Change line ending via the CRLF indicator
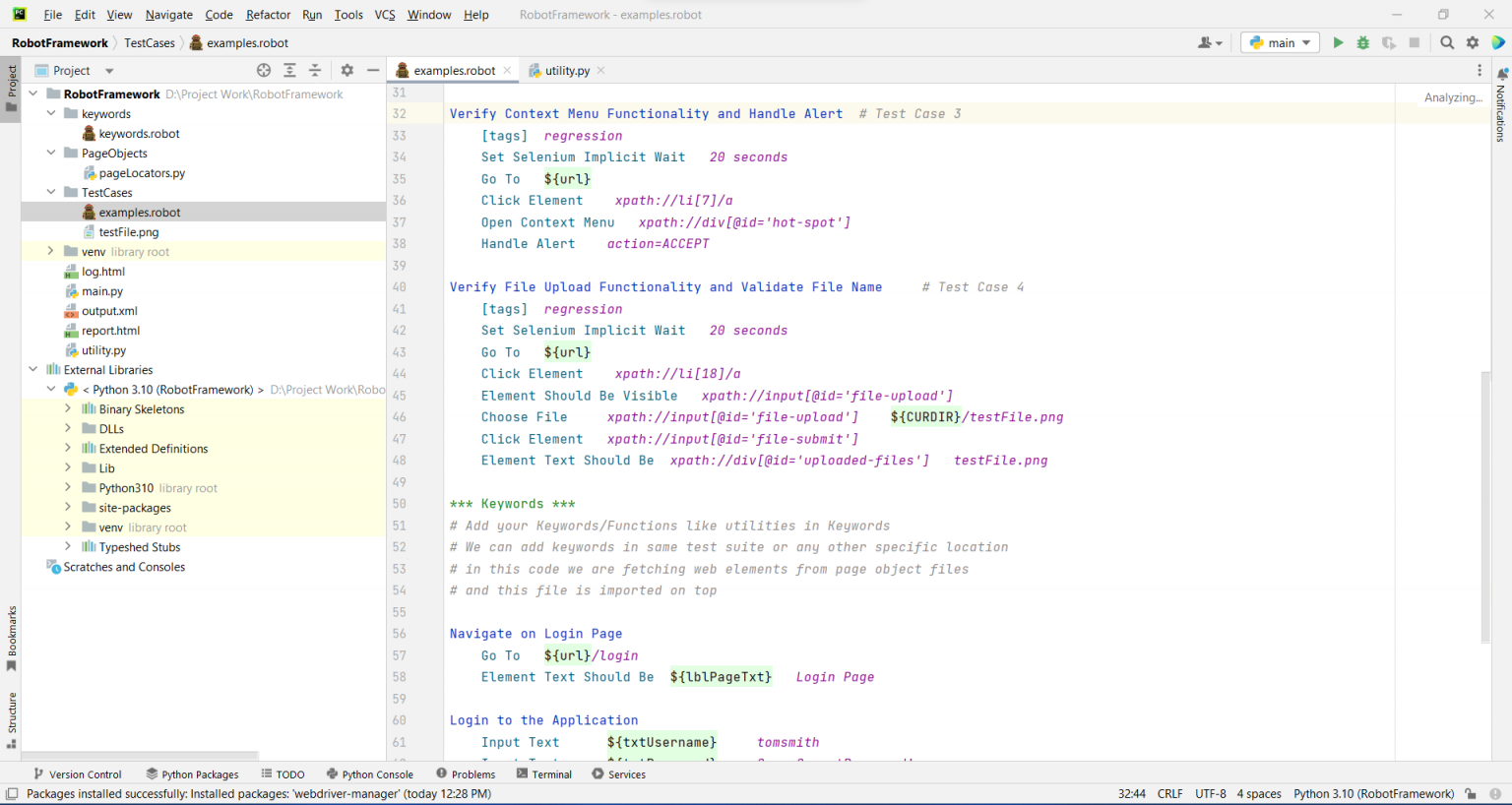 1169,793
